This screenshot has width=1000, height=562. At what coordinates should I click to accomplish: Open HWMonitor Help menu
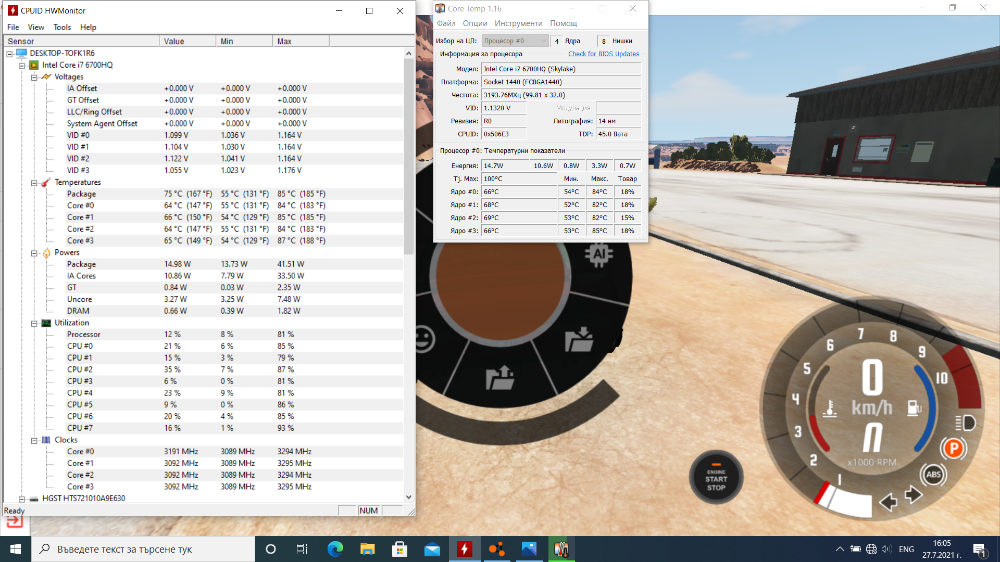(x=88, y=27)
